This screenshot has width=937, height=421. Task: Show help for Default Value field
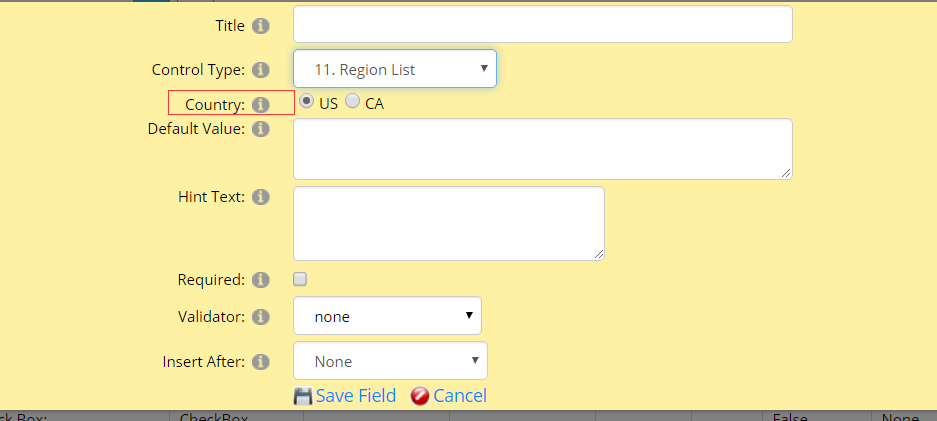click(x=260, y=129)
